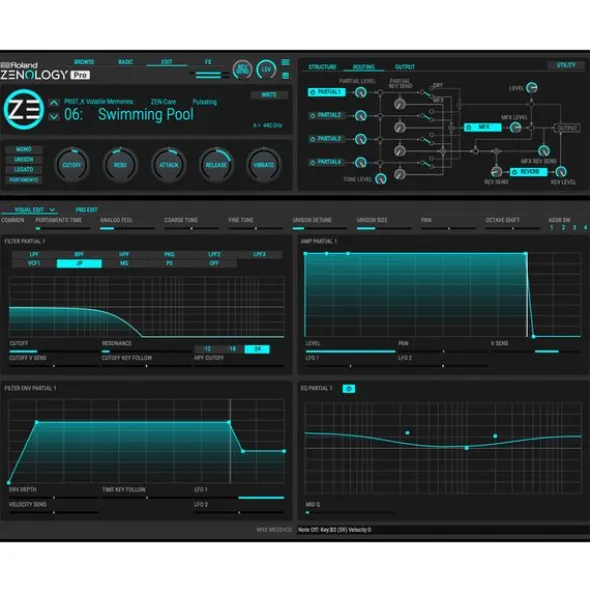
Task: Turn the CUTOFF macro knob
Action: tap(72, 165)
